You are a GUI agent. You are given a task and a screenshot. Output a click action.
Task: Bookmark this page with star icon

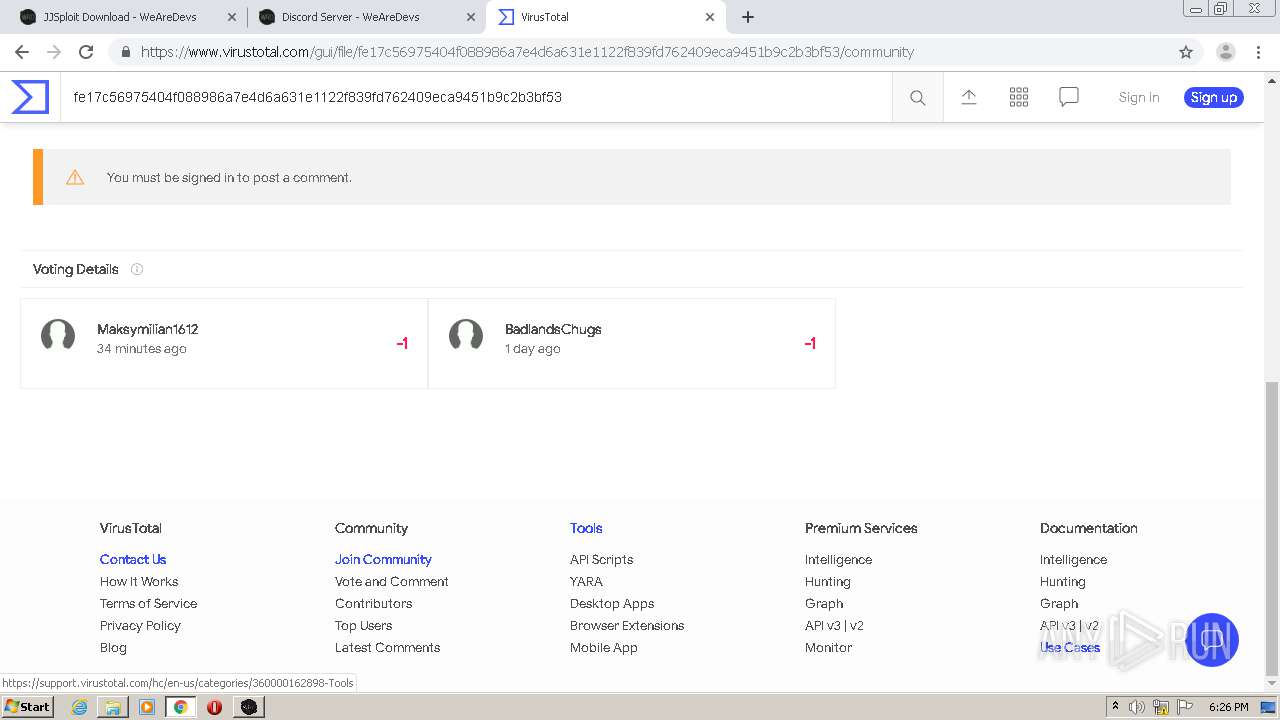(1186, 52)
